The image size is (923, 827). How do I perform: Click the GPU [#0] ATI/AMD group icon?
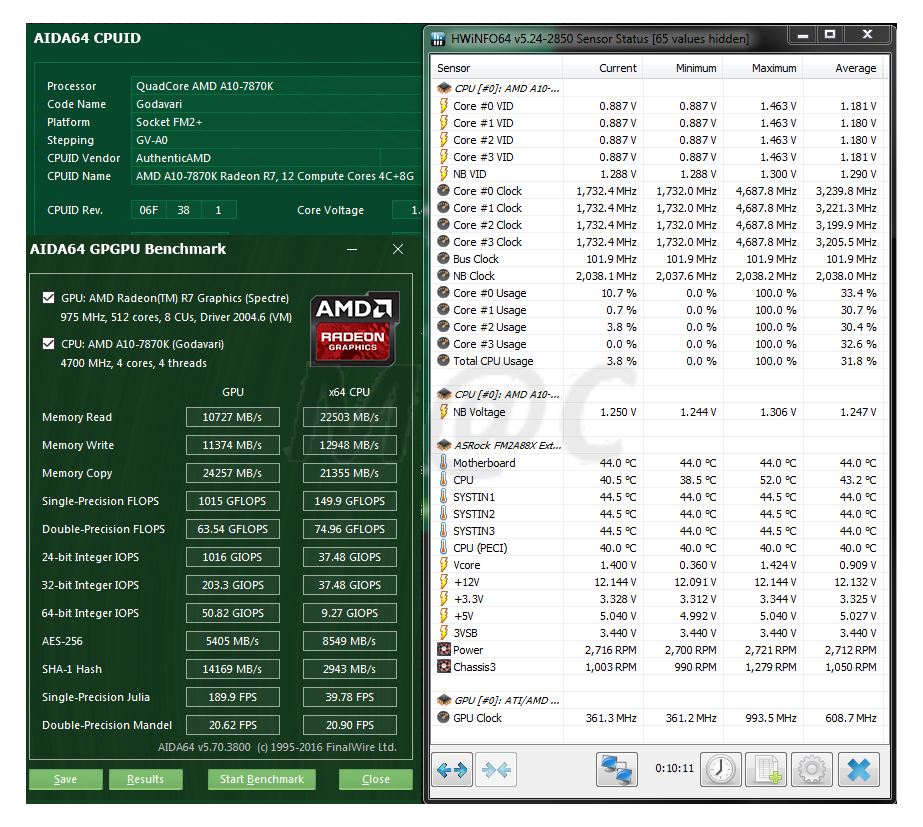pyautogui.click(x=444, y=700)
